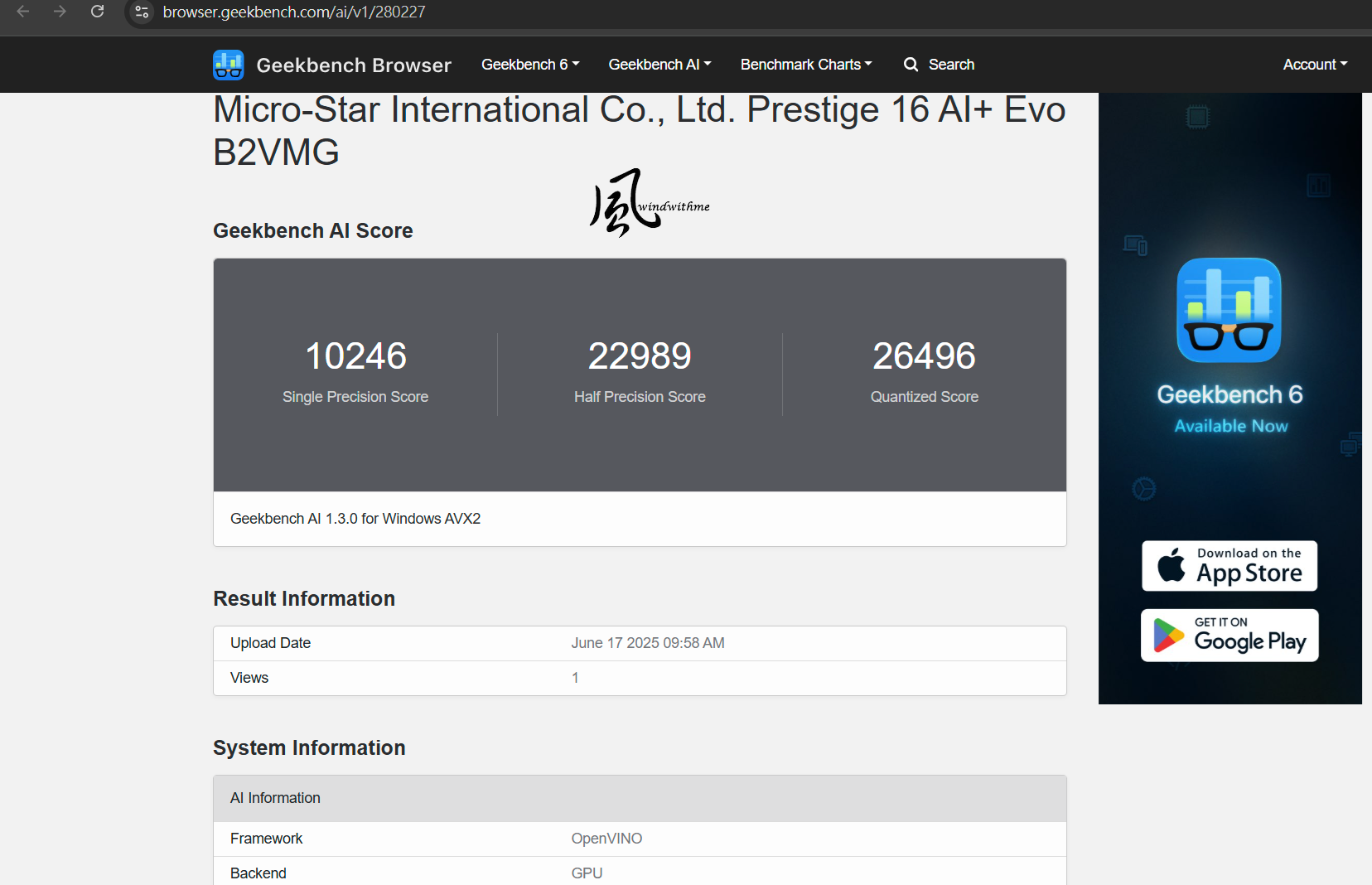
Task: Open the Geekbench 6 dropdown menu
Action: (530, 65)
